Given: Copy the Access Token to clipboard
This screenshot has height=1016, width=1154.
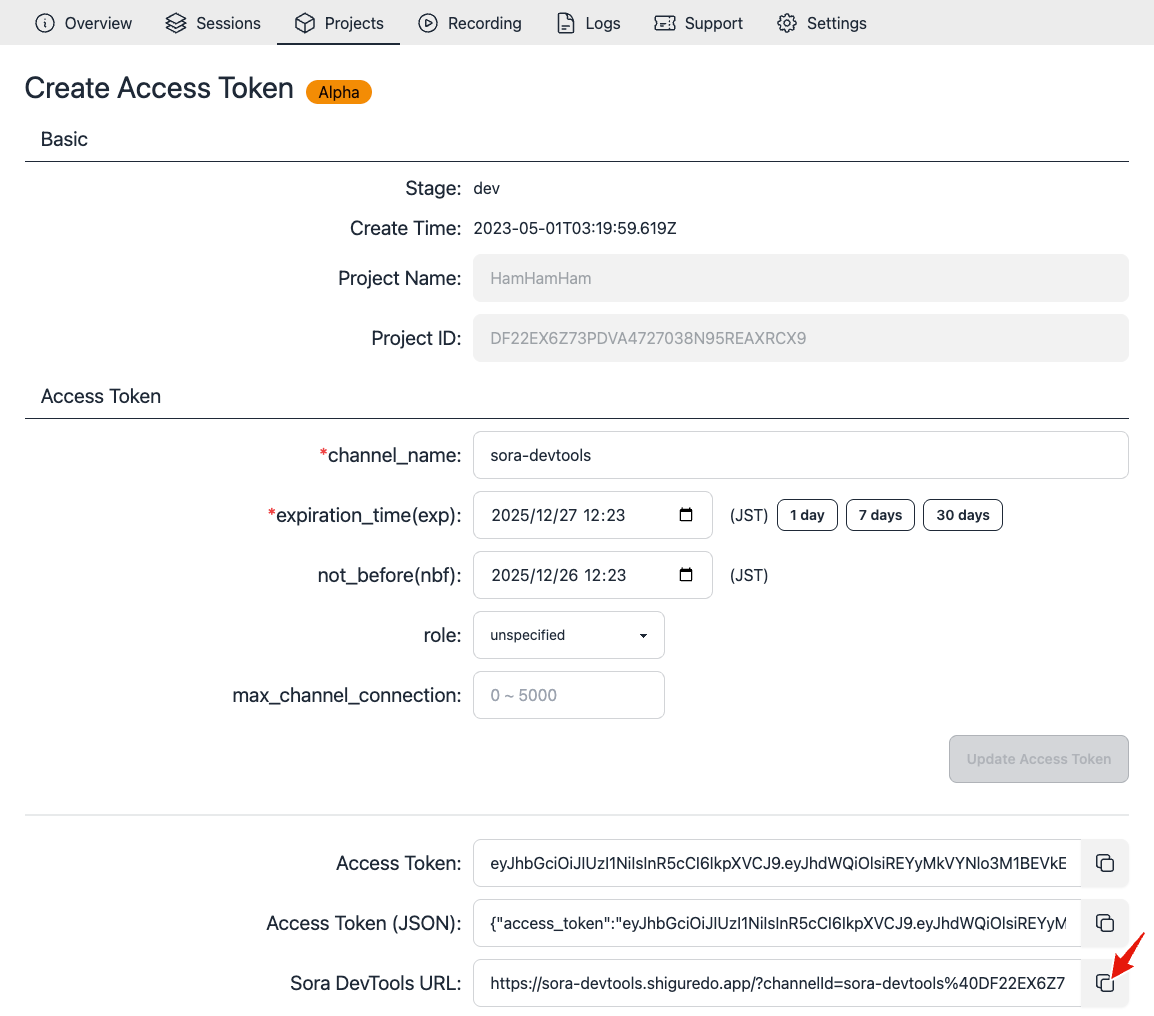Looking at the screenshot, I should coord(1105,863).
